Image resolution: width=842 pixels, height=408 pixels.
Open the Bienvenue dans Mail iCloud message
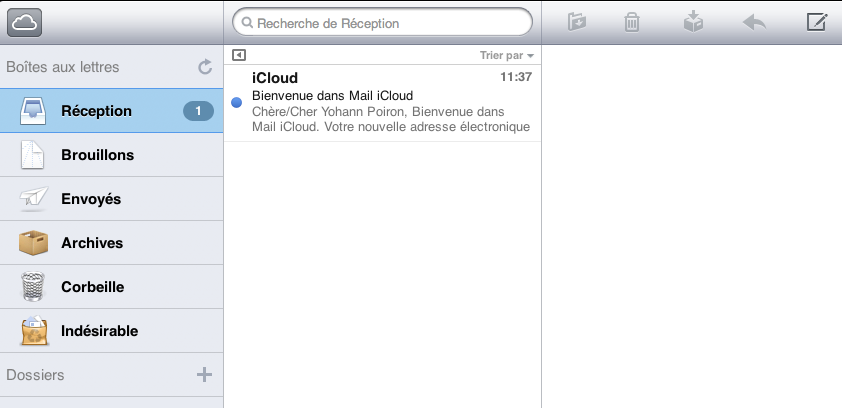click(390, 103)
